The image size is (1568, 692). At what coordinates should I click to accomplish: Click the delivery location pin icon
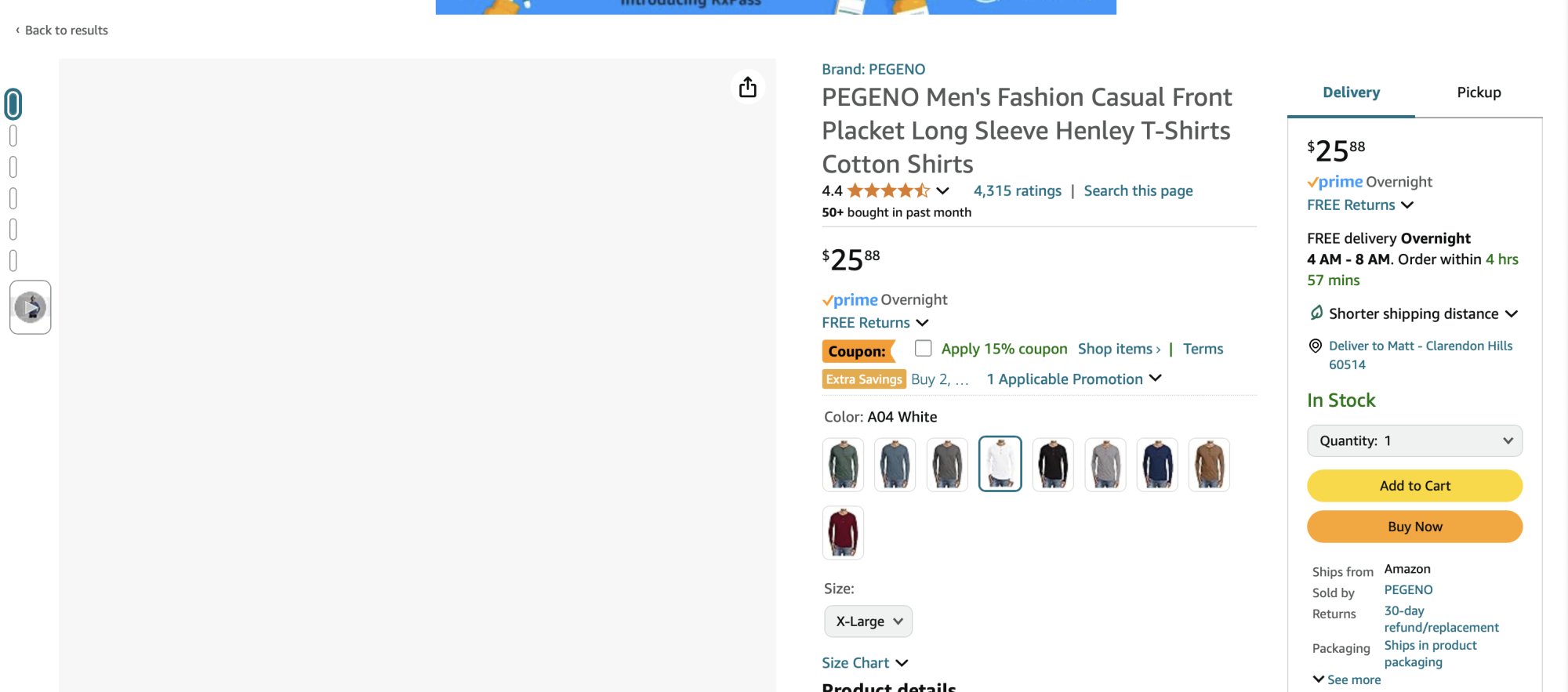pyautogui.click(x=1316, y=346)
